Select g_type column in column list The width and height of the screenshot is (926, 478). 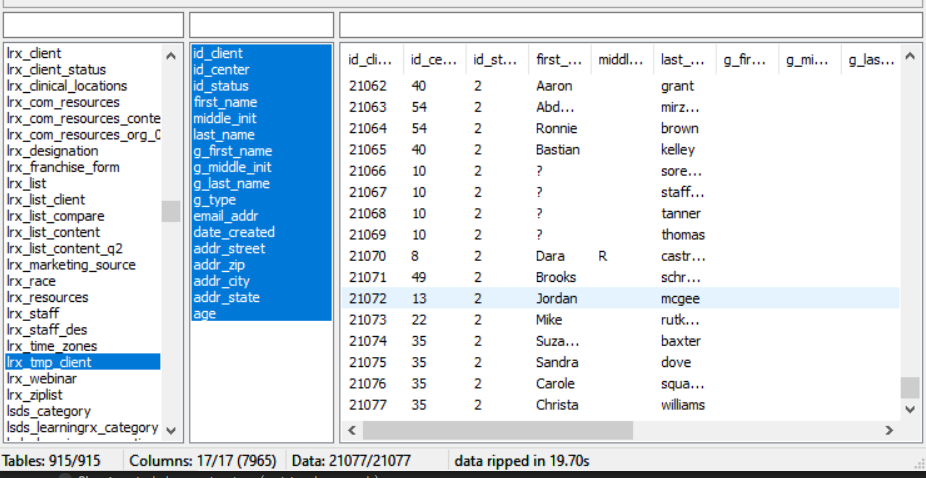click(x=262, y=200)
